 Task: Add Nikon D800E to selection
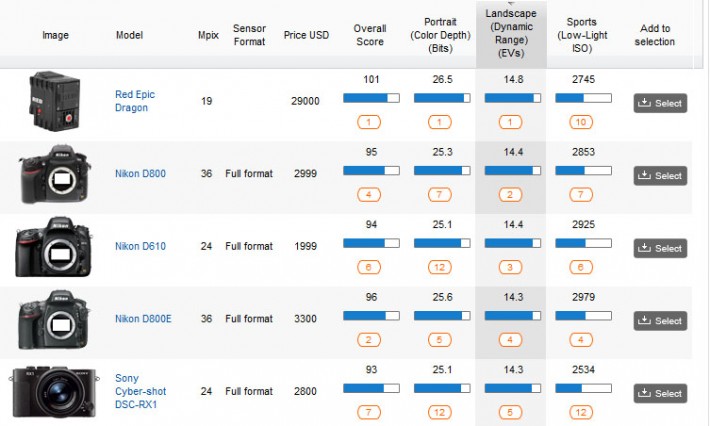[x=660, y=321]
